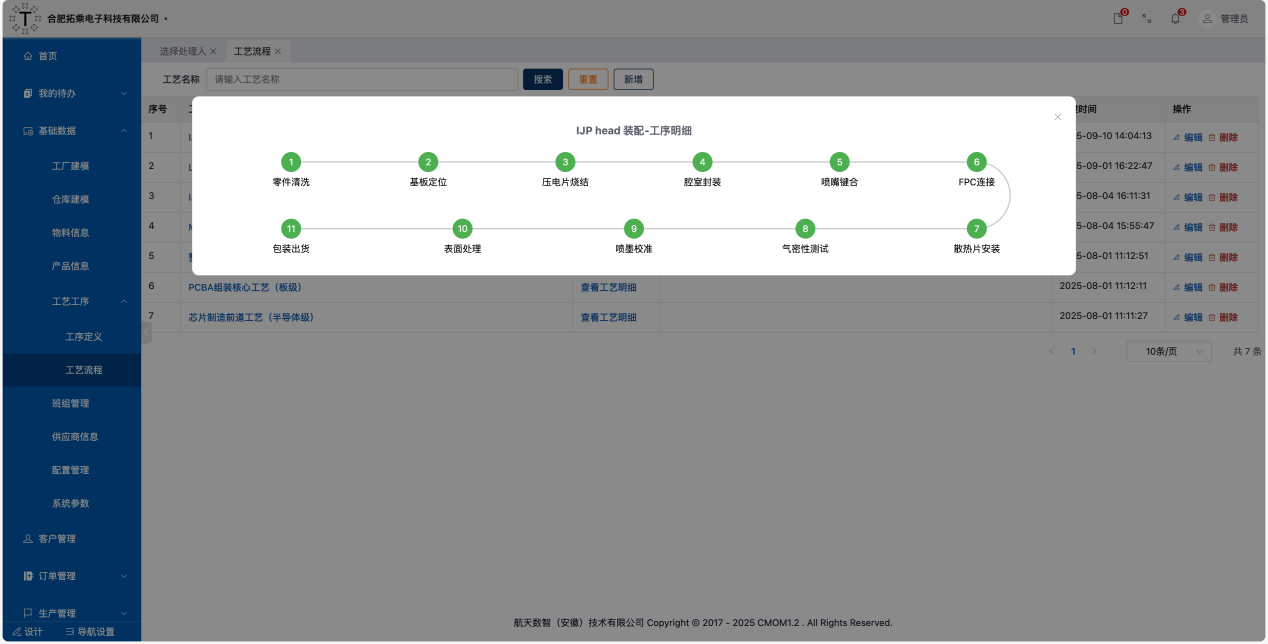The width and height of the screenshot is (1268, 644).
Task: Open the 10条/页 page size dropdown
Action: (1168, 351)
